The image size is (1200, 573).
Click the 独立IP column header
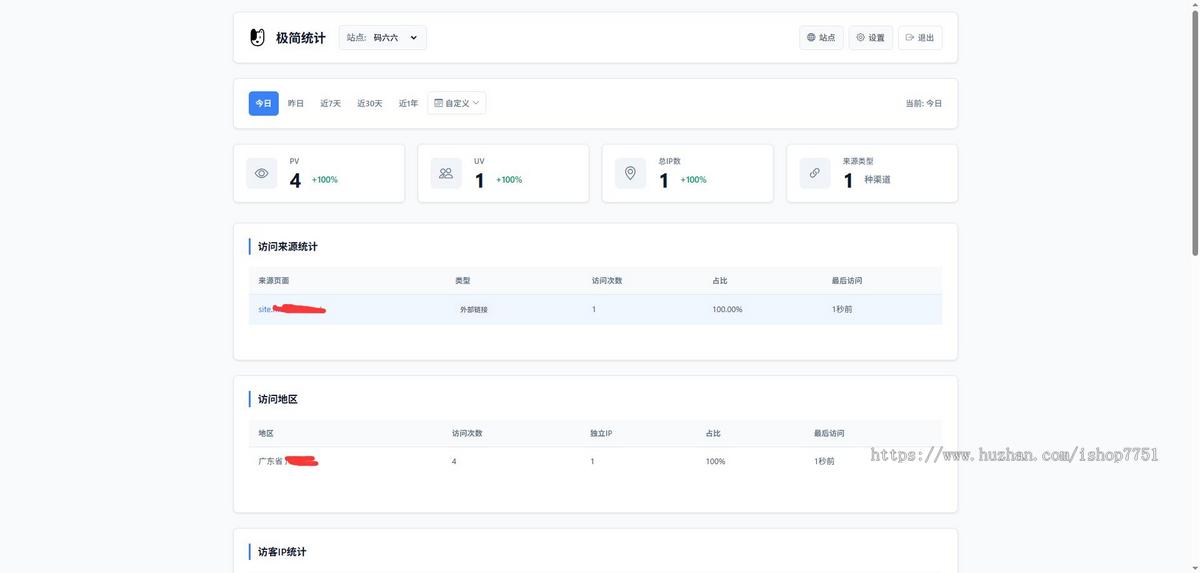[601, 433]
